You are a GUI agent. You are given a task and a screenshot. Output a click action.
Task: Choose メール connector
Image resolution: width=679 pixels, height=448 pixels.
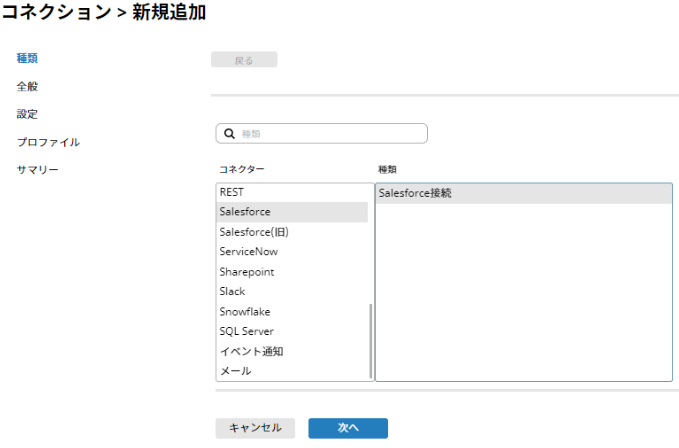[292, 371]
